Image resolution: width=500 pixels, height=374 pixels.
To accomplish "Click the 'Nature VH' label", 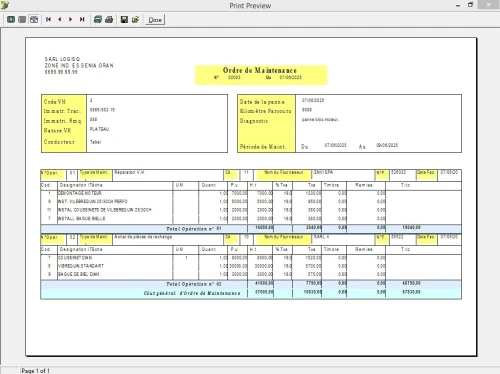I will 57,130.
